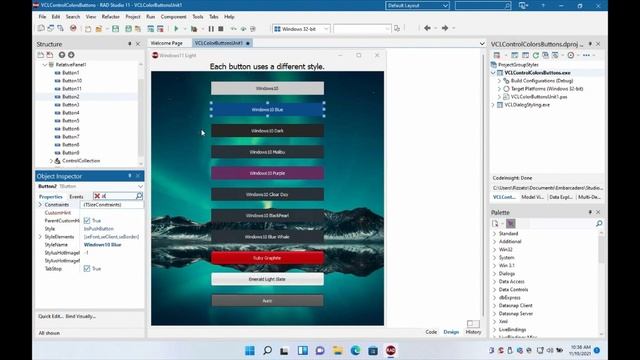Expand the VCLDialogStyling.exe project node

pyautogui.click(x=493, y=105)
